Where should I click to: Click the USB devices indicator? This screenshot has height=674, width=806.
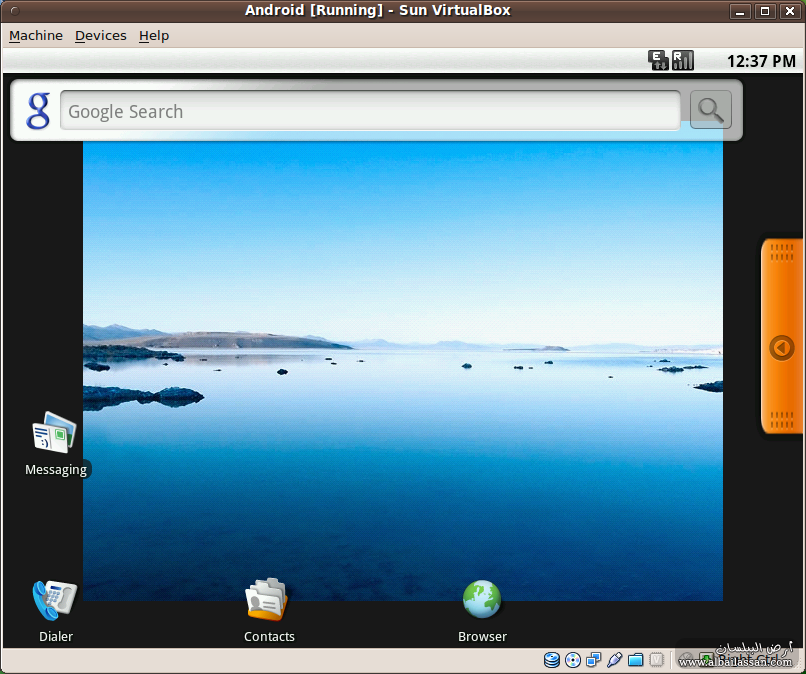(x=614, y=660)
